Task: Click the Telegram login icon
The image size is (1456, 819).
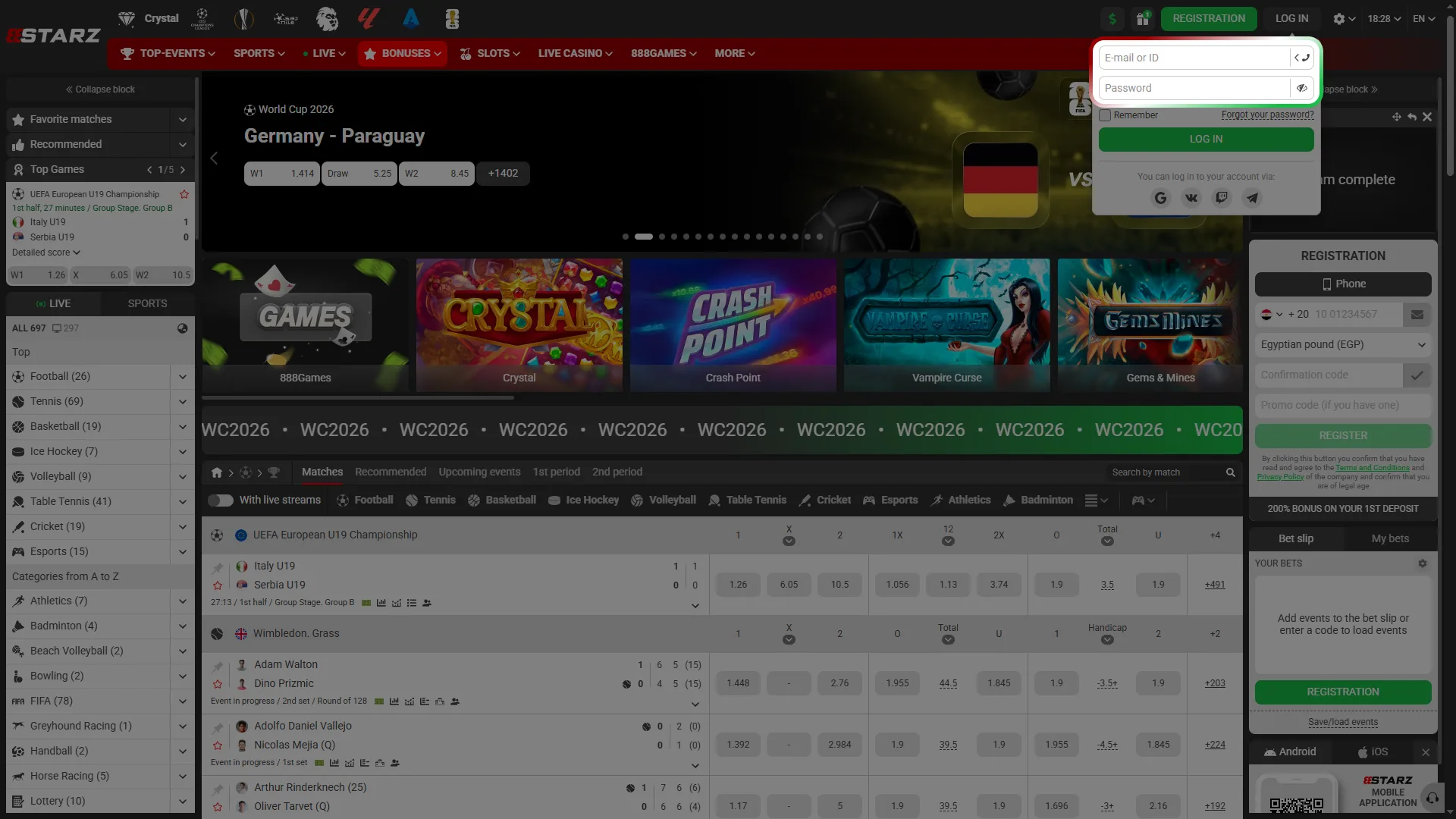Action: click(1252, 198)
